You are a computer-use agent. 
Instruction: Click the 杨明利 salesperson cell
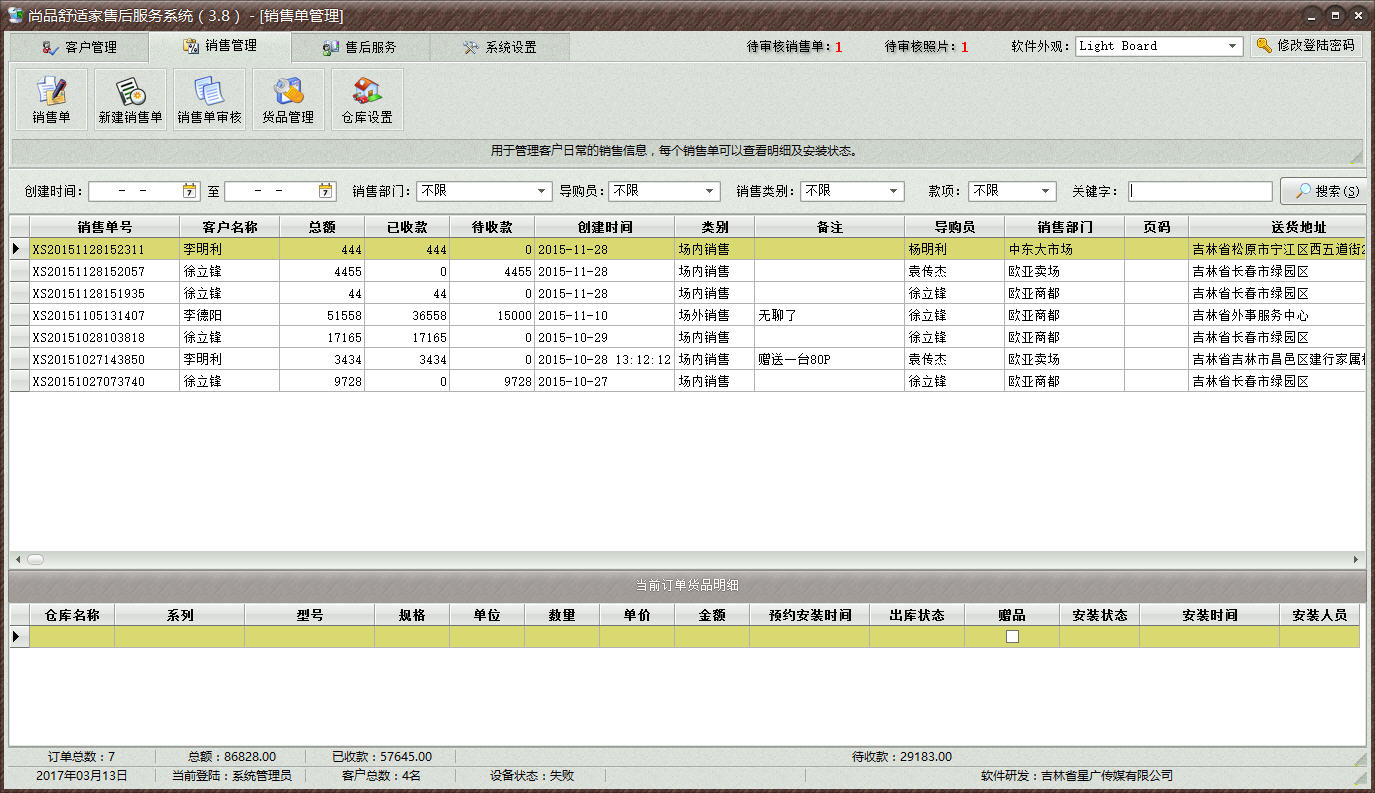point(955,249)
